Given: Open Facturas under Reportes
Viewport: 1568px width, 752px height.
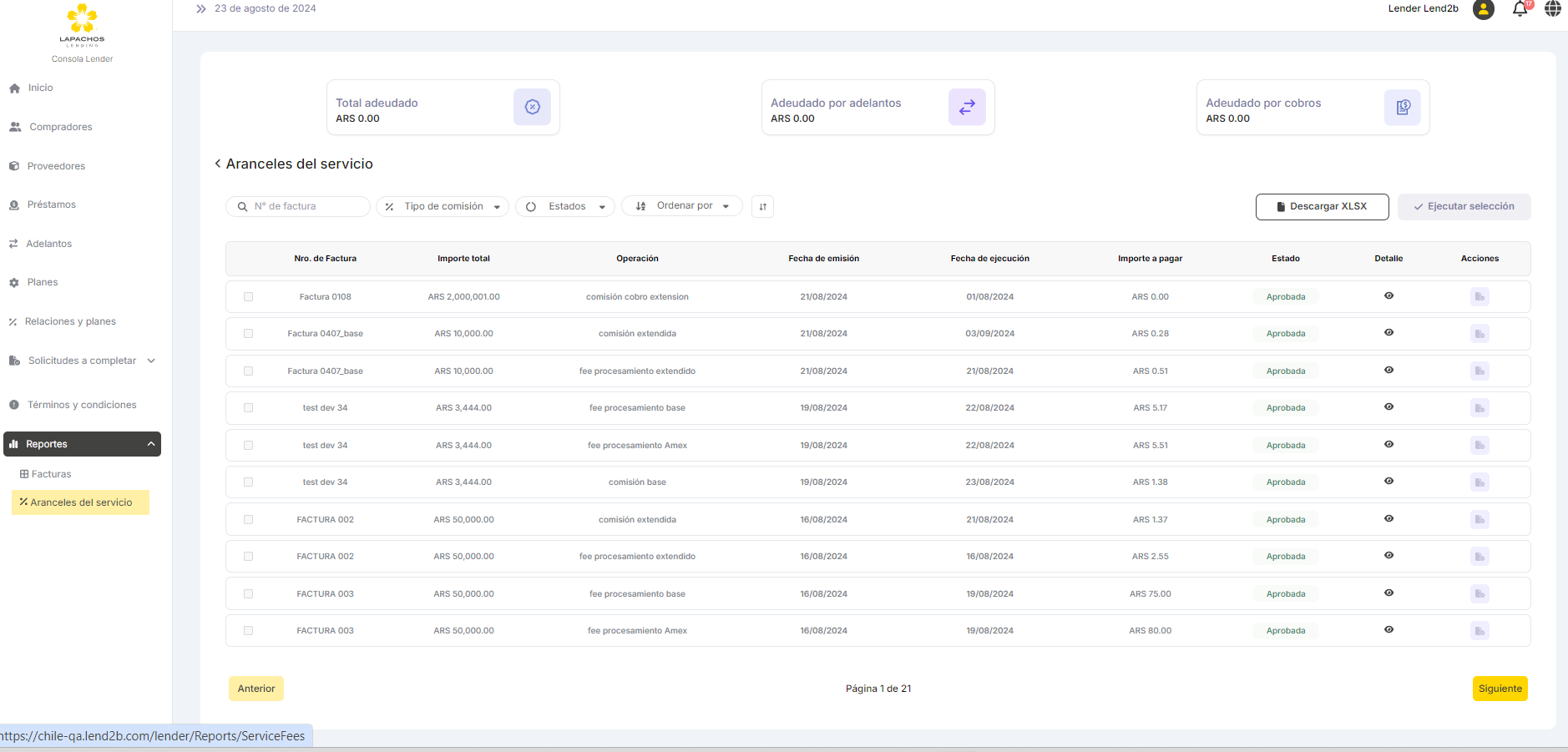Looking at the screenshot, I should click(x=51, y=474).
